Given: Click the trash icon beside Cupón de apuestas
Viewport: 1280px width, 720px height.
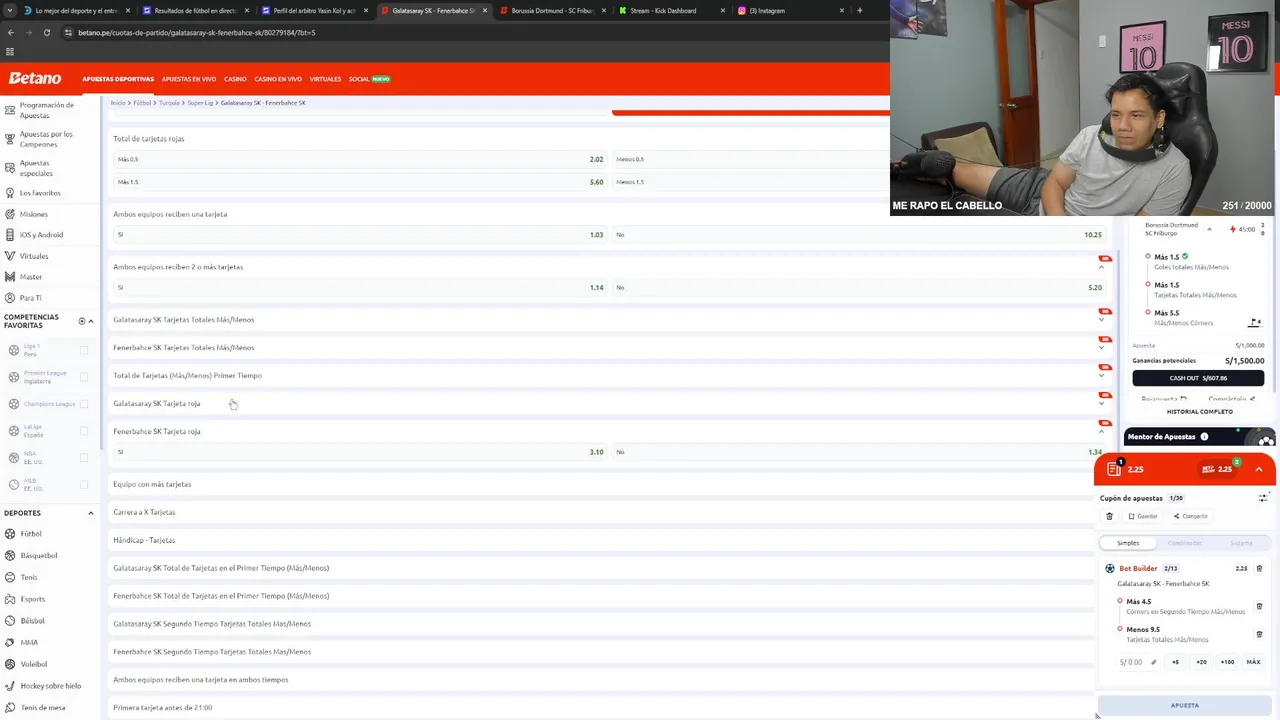Looking at the screenshot, I should coord(1109,516).
